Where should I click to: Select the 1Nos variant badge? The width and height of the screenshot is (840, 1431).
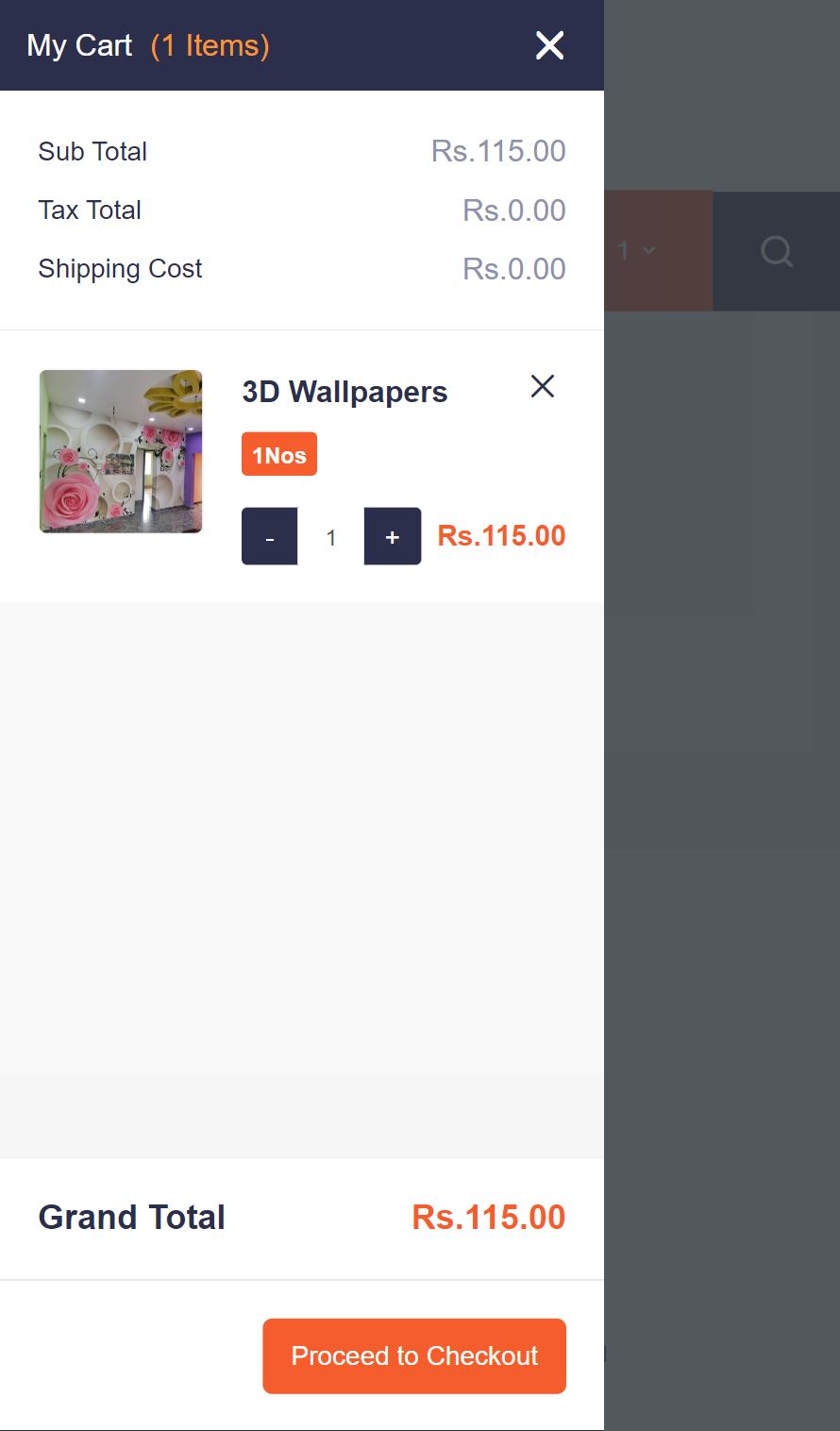[x=279, y=454]
